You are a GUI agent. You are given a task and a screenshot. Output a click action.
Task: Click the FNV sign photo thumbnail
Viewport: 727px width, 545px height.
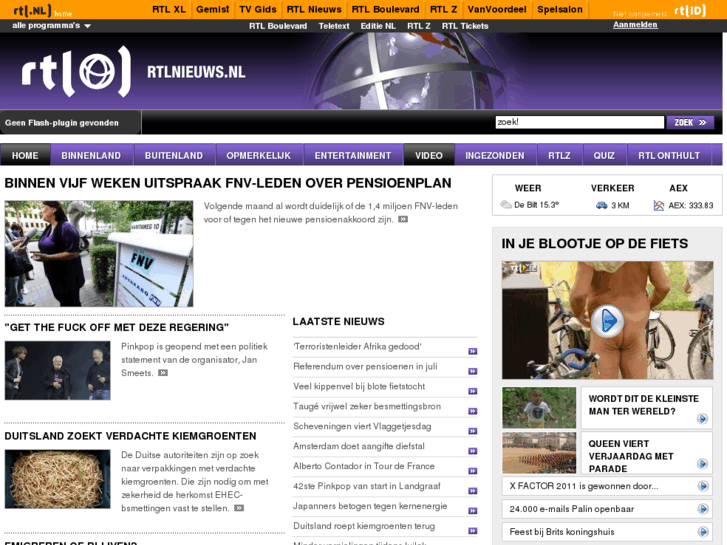tap(99, 254)
